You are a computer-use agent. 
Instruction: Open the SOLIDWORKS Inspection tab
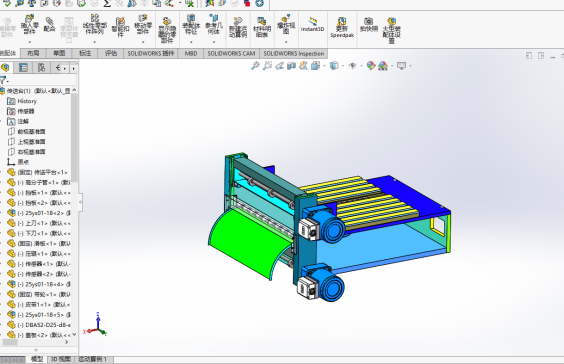pyautogui.click(x=294, y=53)
